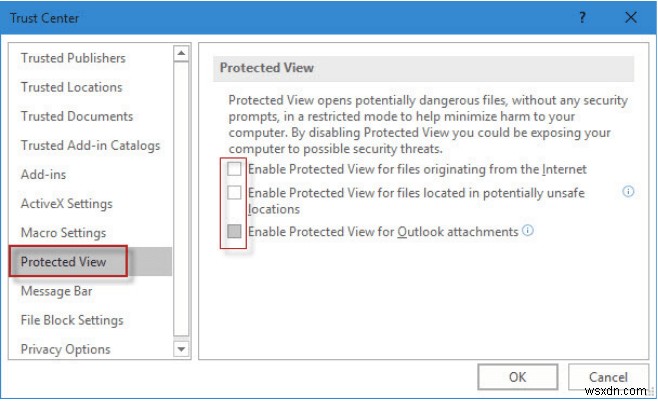The height and width of the screenshot is (401, 658).
Task: Select Trusted Locations category
Action: pos(71,87)
